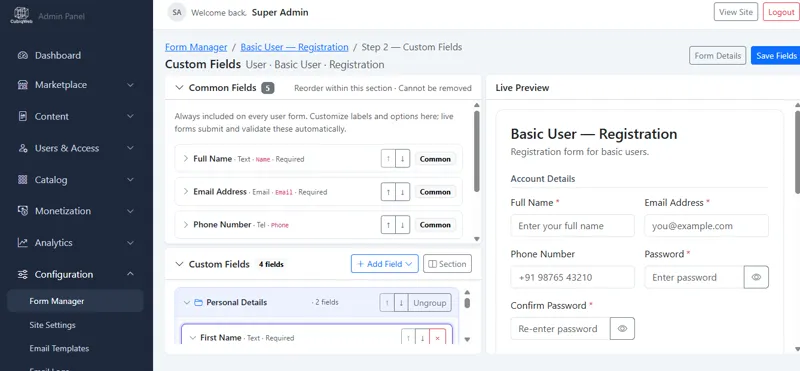This screenshot has height=371, width=800.
Task: Expand the Content menu chevron
Action: coord(130,116)
